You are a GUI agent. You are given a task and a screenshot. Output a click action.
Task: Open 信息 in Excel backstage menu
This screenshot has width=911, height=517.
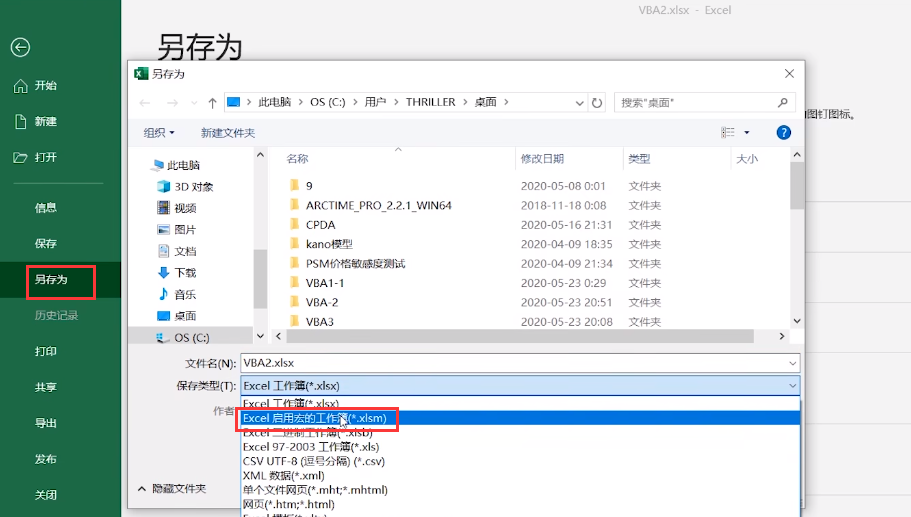point(45,207)
